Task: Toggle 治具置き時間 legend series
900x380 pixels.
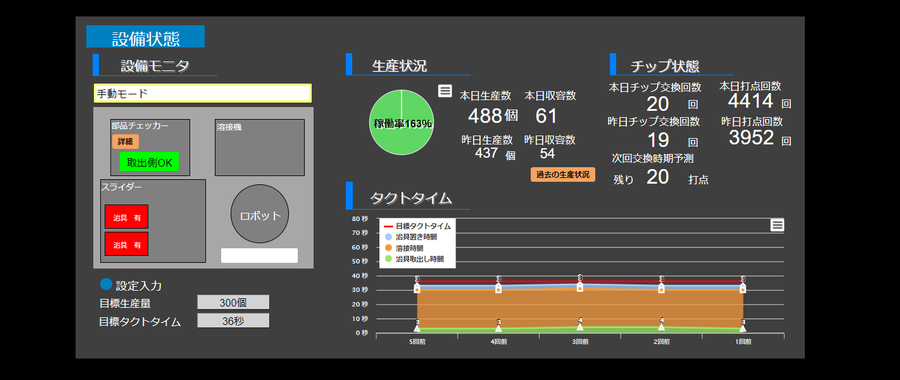Action: (410, 237)
